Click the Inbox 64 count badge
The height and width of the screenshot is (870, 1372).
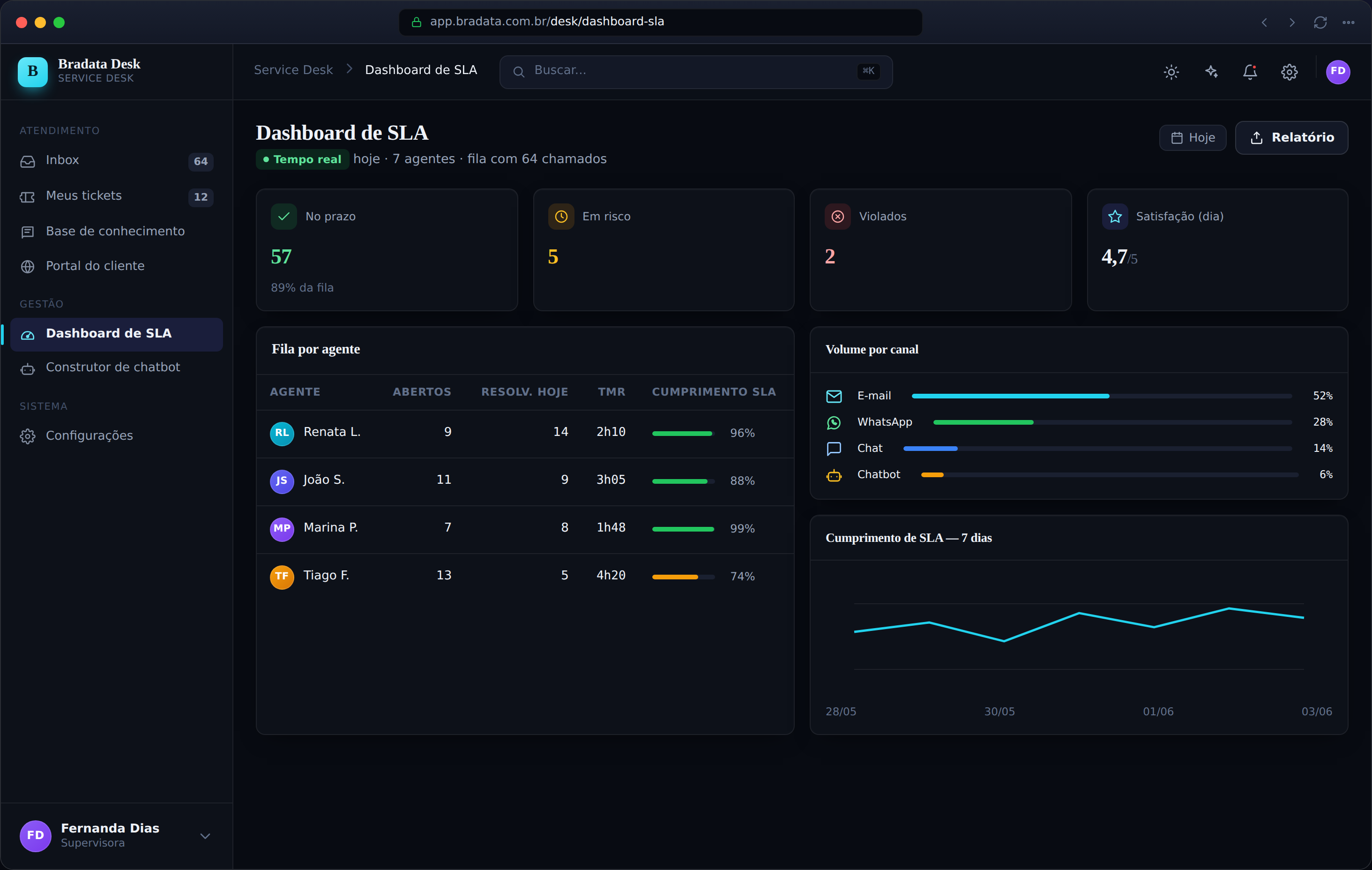[201, 162]
